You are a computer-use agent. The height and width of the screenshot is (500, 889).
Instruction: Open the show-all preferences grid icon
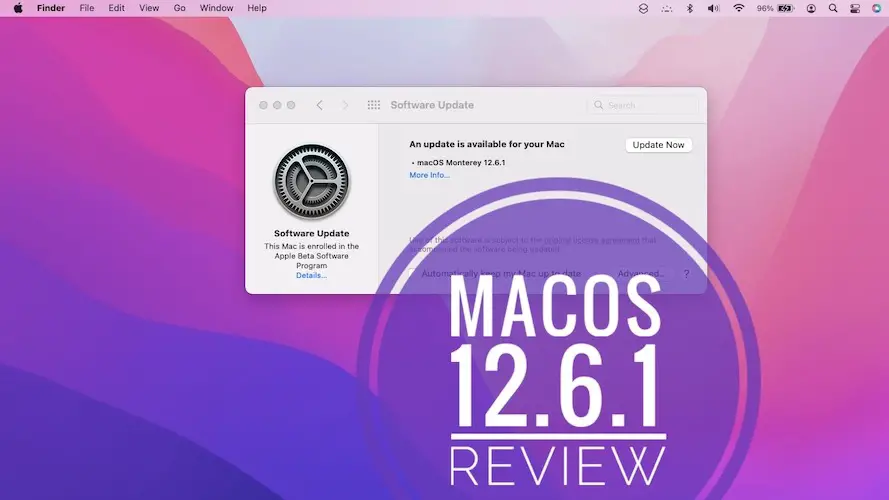(x=374, y=105)
